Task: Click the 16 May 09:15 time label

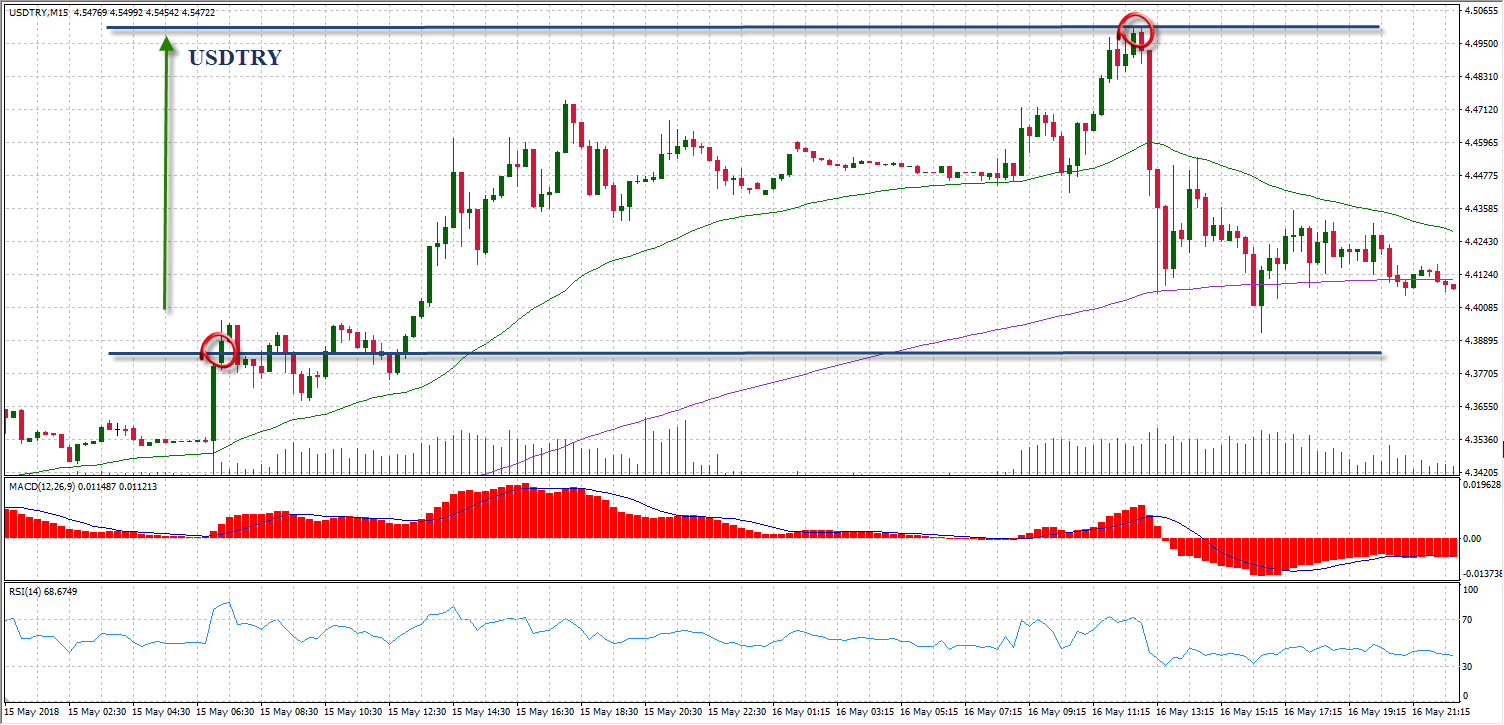Action: coord(1057,712)
